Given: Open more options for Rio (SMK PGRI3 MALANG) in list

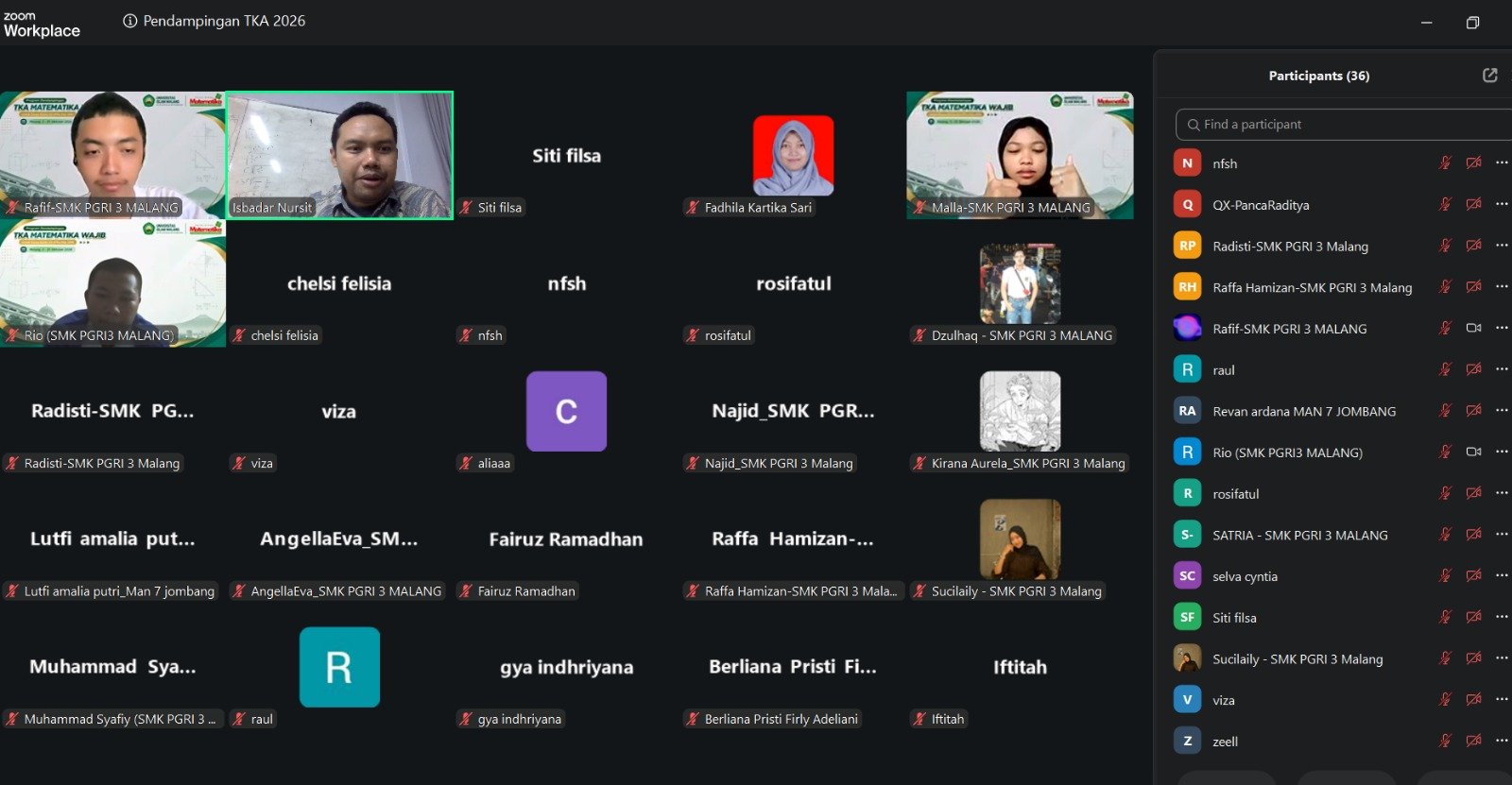Looking at the screenshot, I should click(x=1502, y=452).
